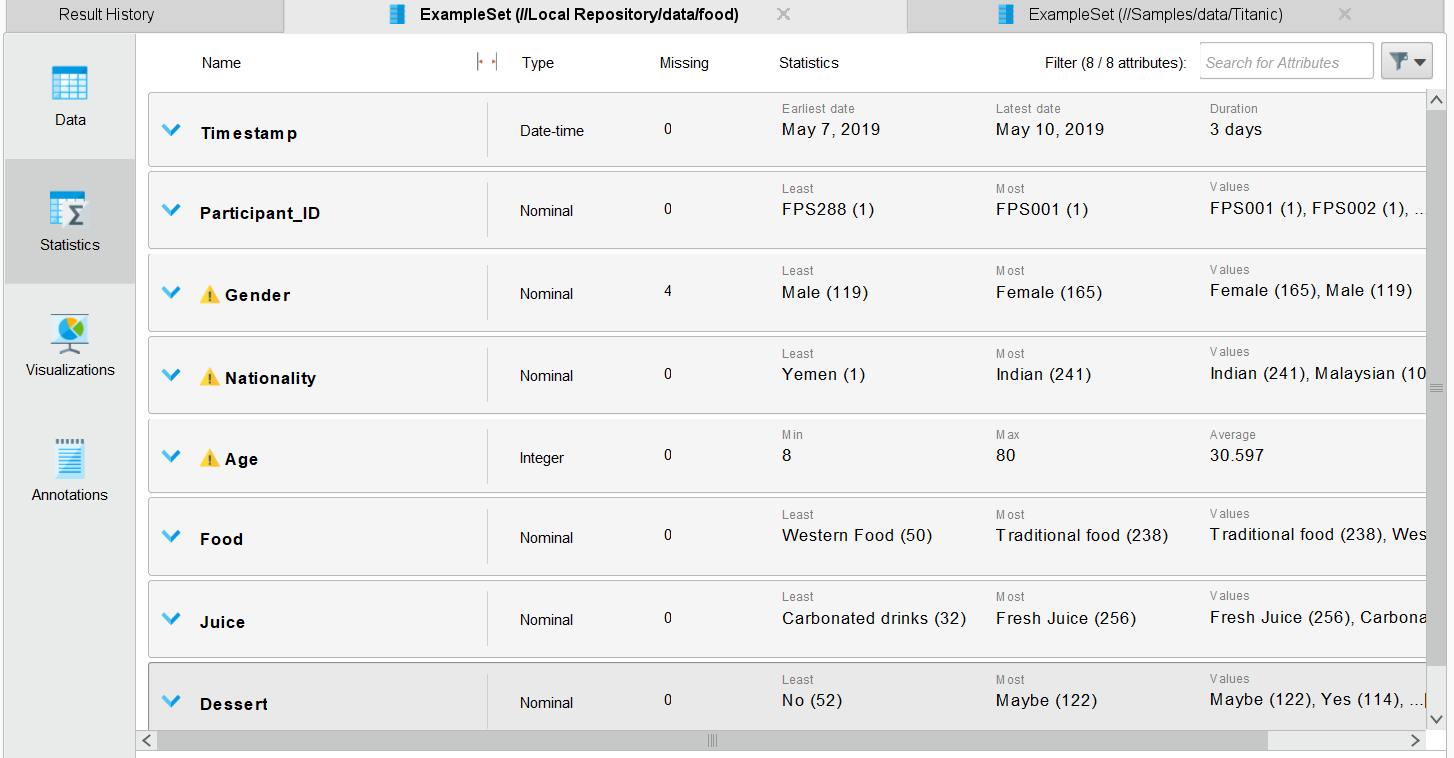Expand the Juice attribute details
This screenshot has width=1454, height=758.
pyautogui.click(x=171, y=619)
